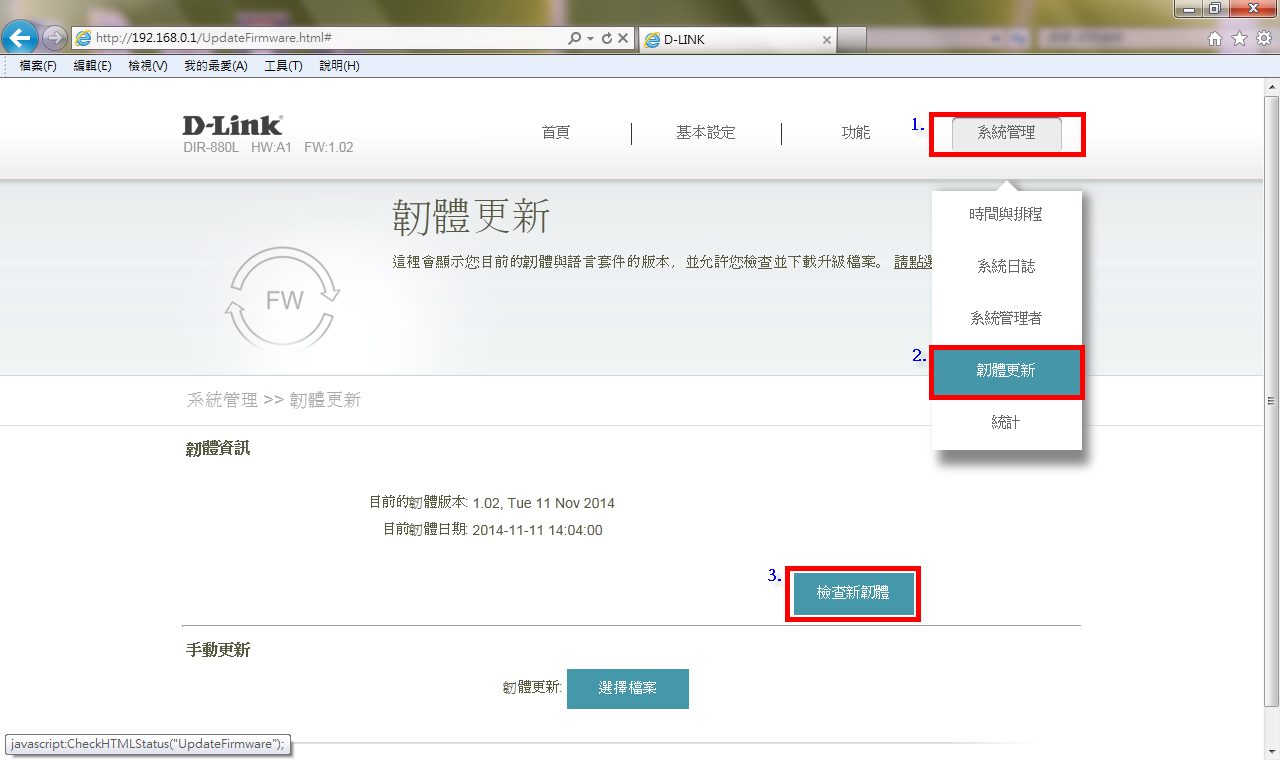This screenshot has height=760, width=1280.
Task: Open the 工具(T) menu
Action: [x=283, y=66]
